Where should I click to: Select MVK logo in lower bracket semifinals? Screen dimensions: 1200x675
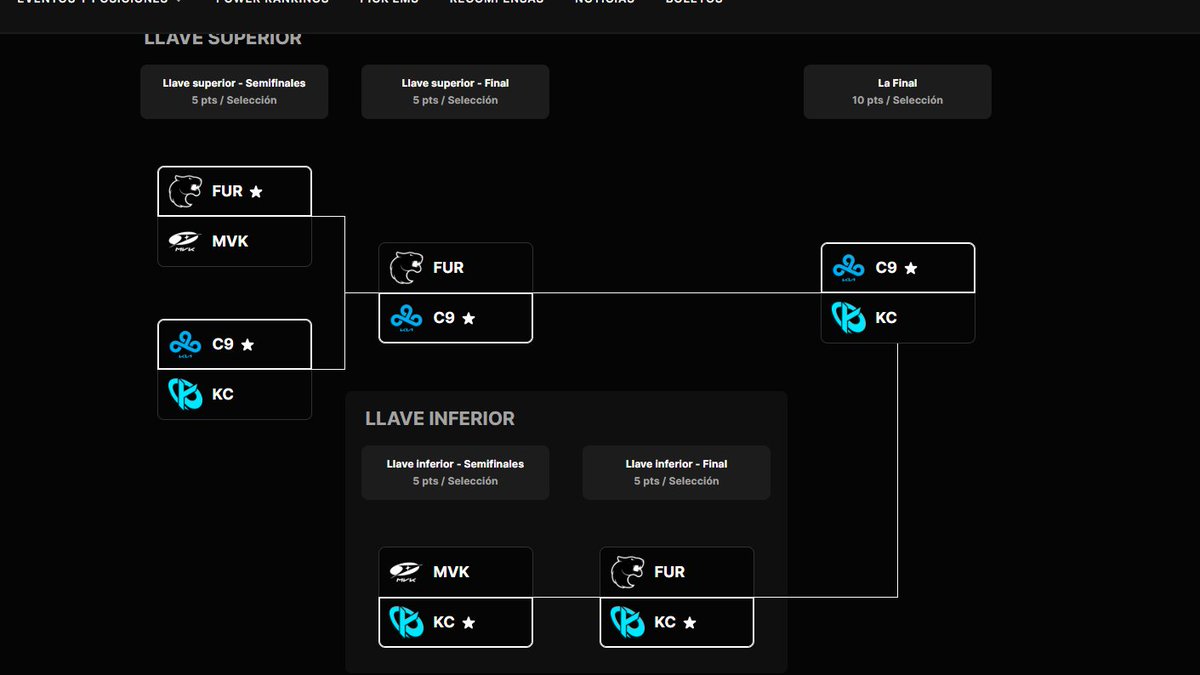point(406,572)
